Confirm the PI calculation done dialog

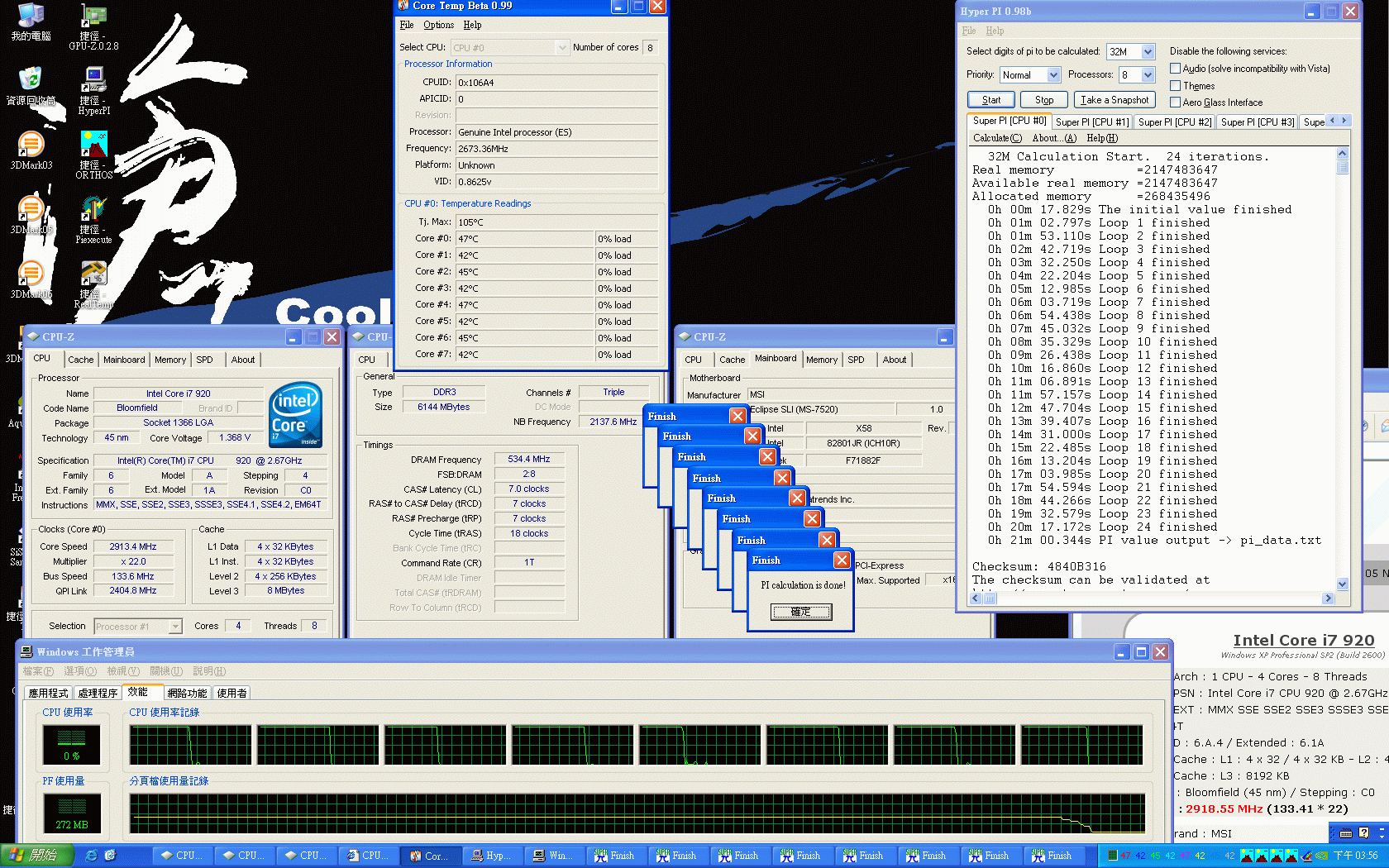(801, 612)
